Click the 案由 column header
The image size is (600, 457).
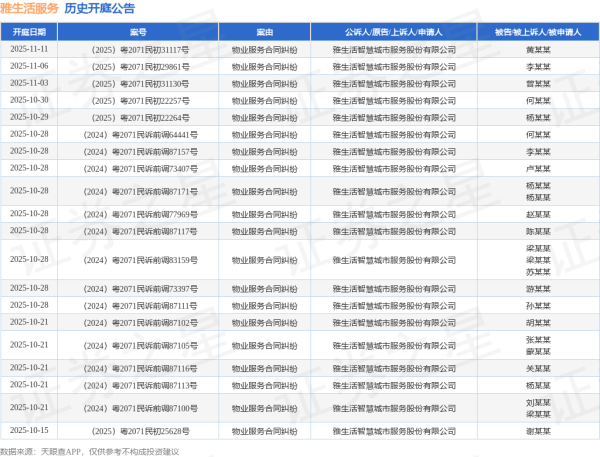(x=264, y=31)
